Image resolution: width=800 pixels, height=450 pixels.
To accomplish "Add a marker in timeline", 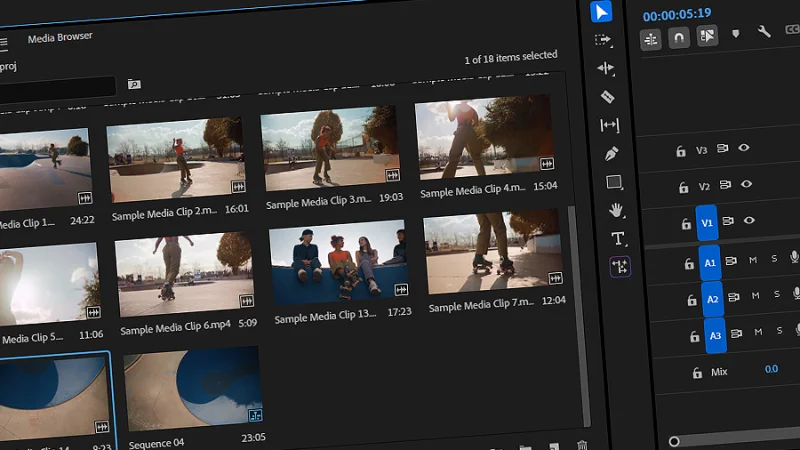I will (735, 34).
